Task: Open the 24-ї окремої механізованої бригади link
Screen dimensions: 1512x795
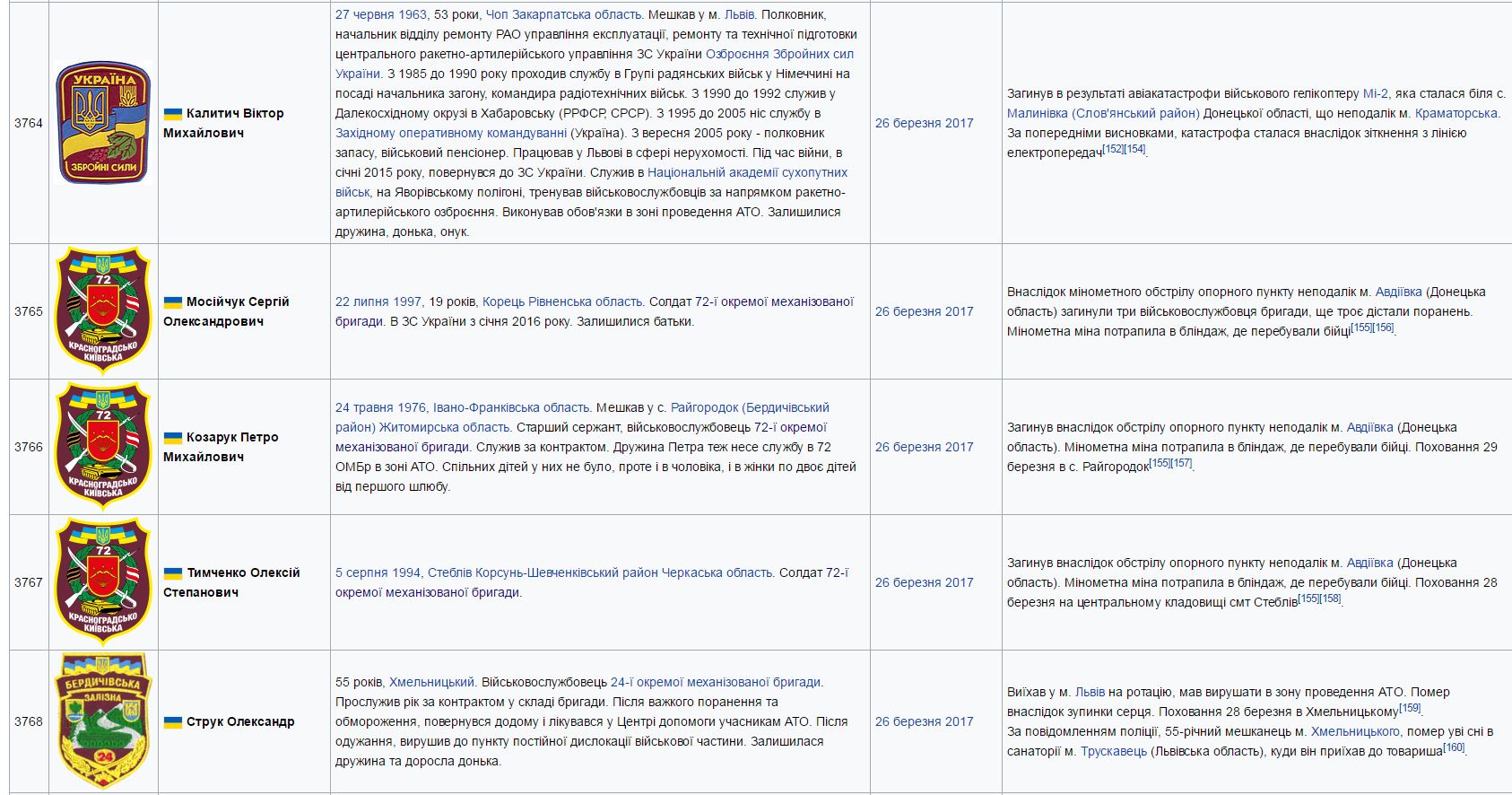Action: [716, 682]
